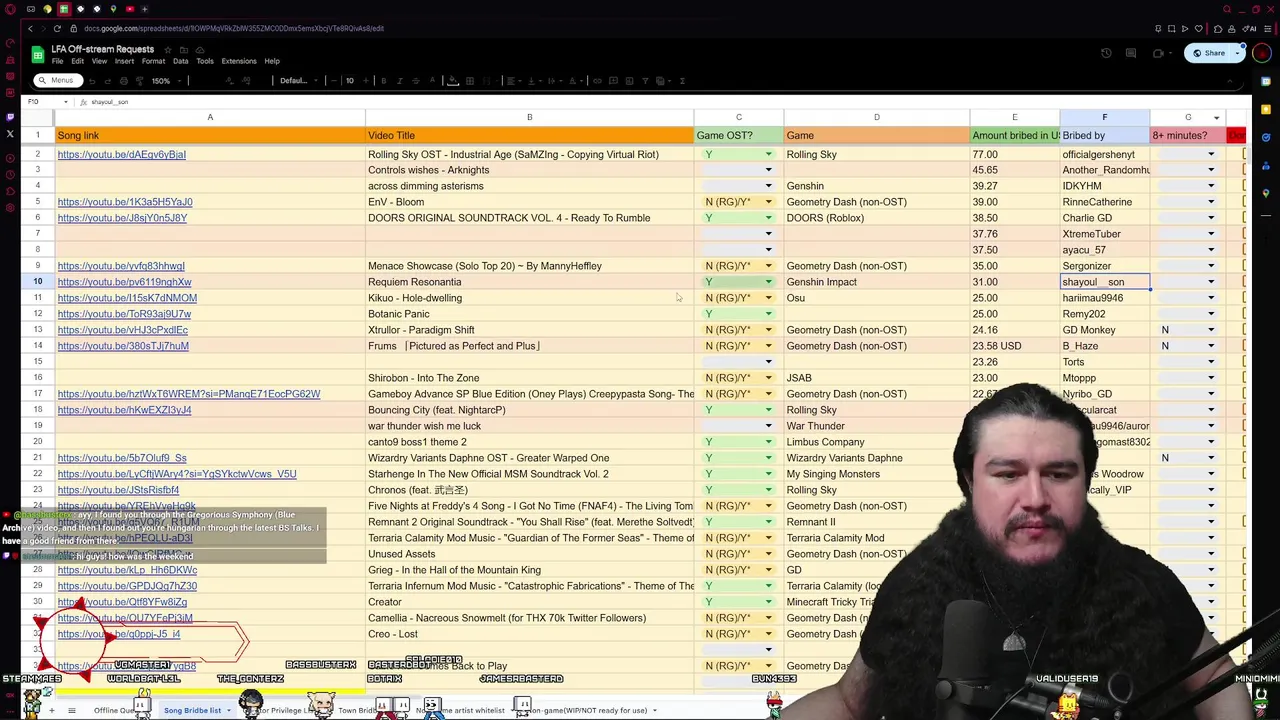Apply bold formatting
Screen dimensions: 1280x720
pyautogui.click(x=383, y=81)
